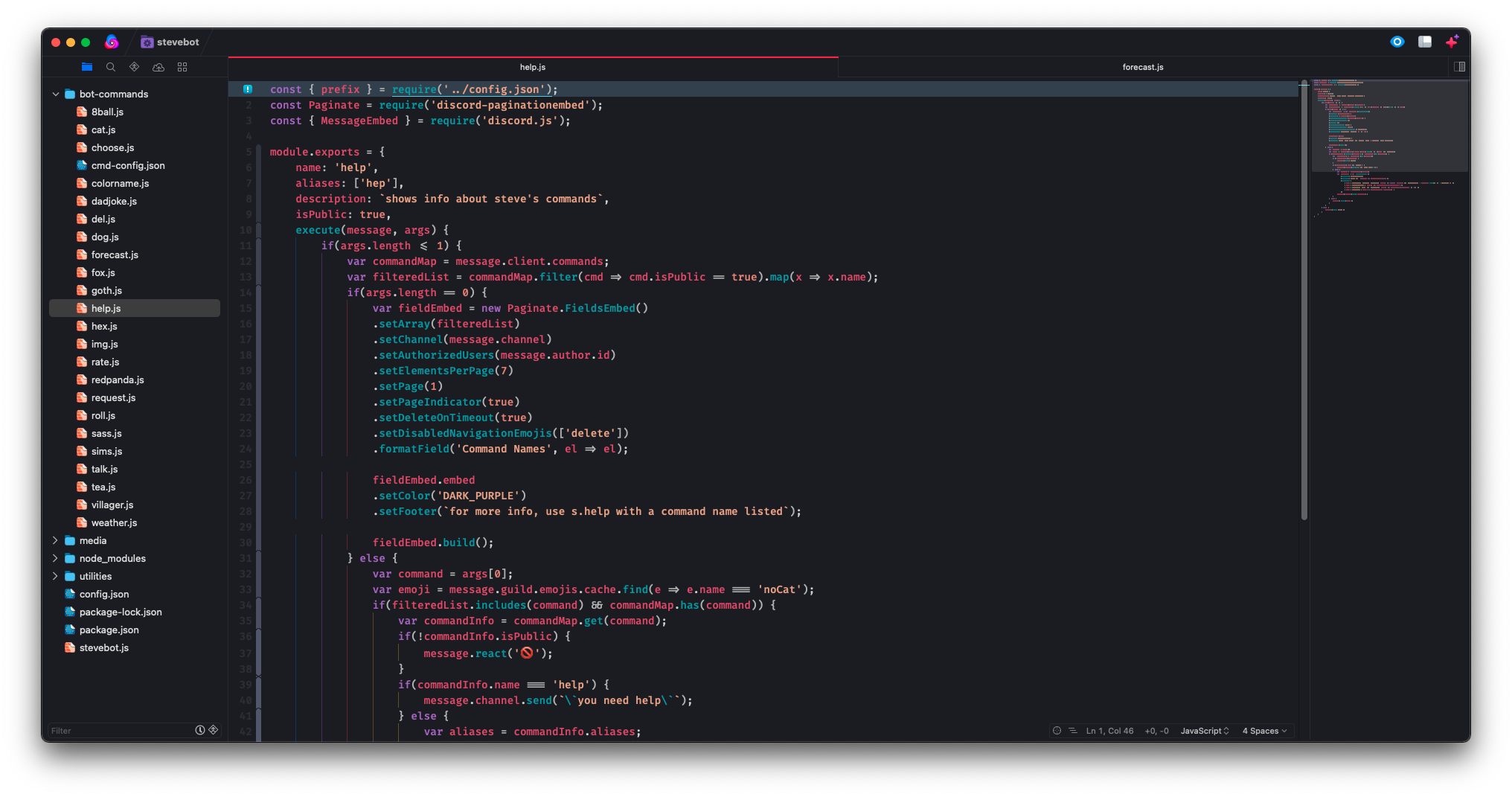Toggle the split editor icon beside forecast.js tab
The height and width of the screenshot is (797, 1512).
tap(1460, 67)
